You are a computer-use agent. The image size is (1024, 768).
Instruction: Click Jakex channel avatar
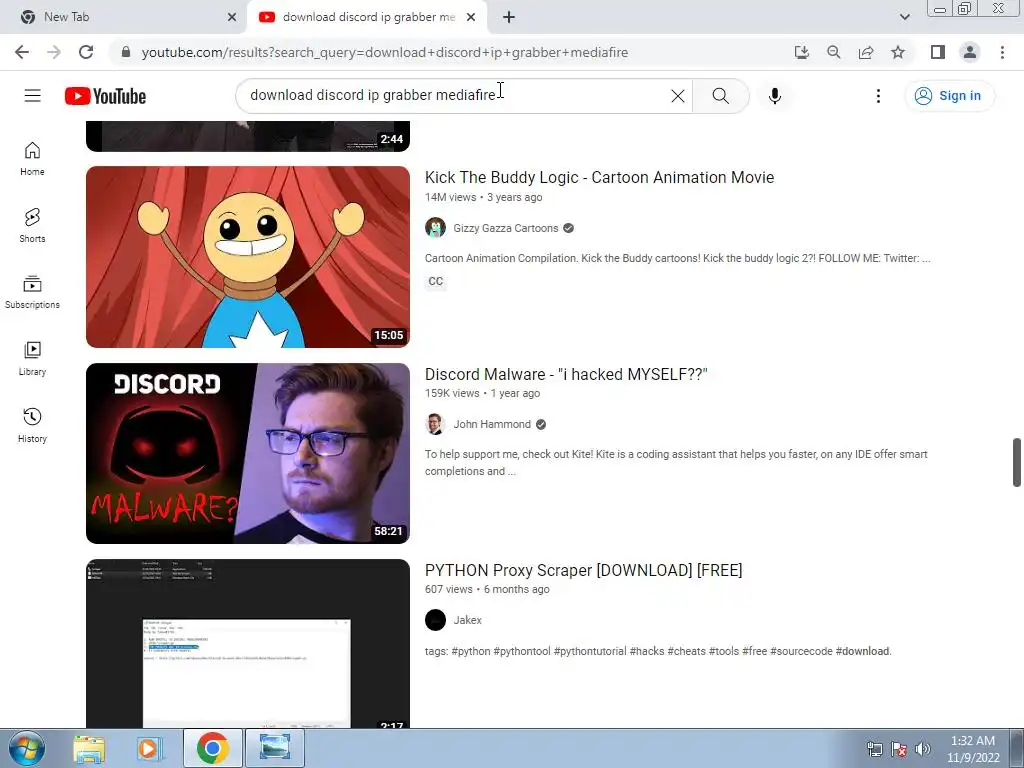click(436, 620)
